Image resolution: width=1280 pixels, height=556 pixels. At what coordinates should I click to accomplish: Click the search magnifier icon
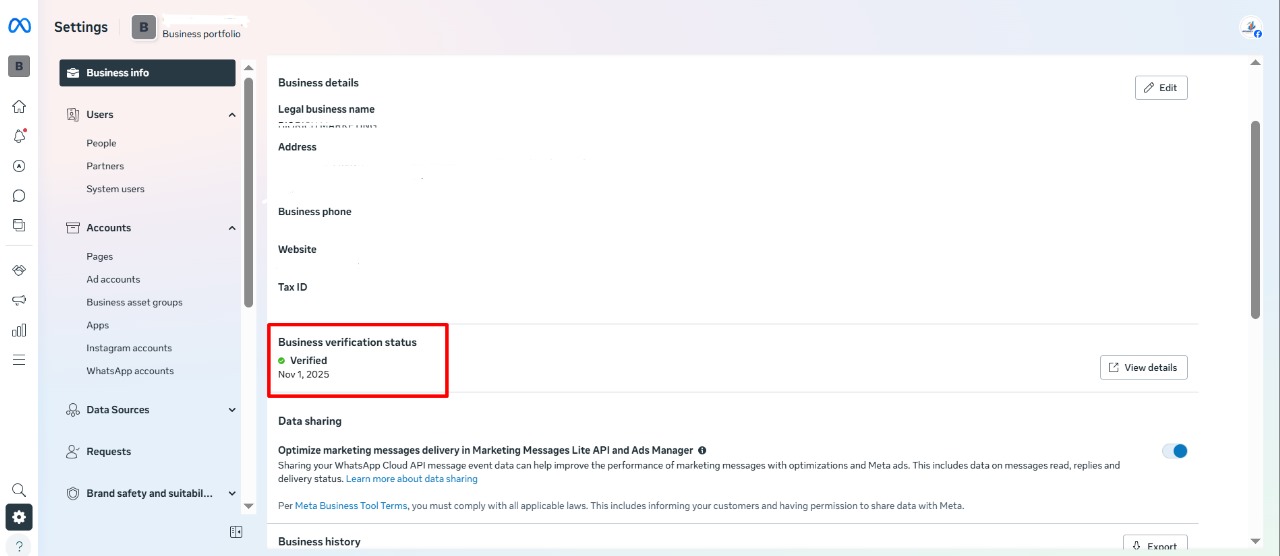[19, 490]
